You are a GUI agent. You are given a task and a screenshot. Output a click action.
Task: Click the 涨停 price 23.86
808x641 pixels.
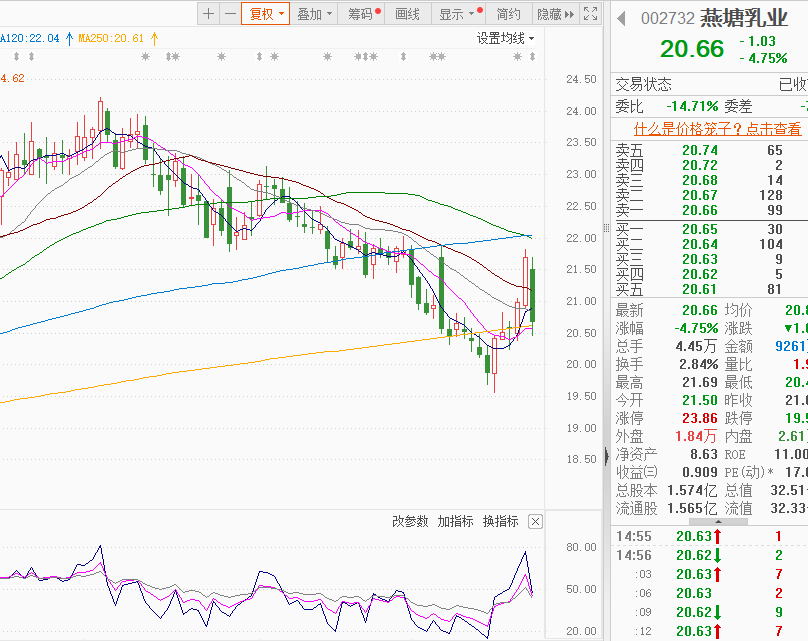click(x=700, y=418)
